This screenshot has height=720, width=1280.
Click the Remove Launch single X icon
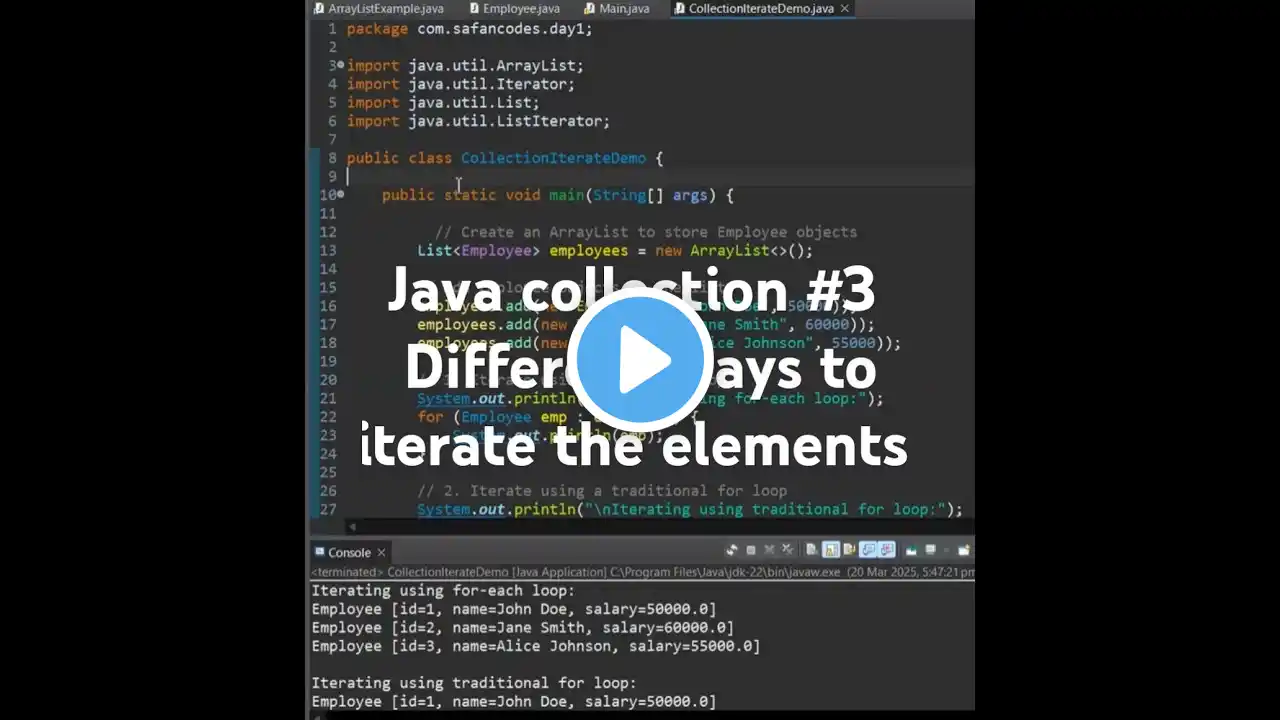(x=770, y=551)
